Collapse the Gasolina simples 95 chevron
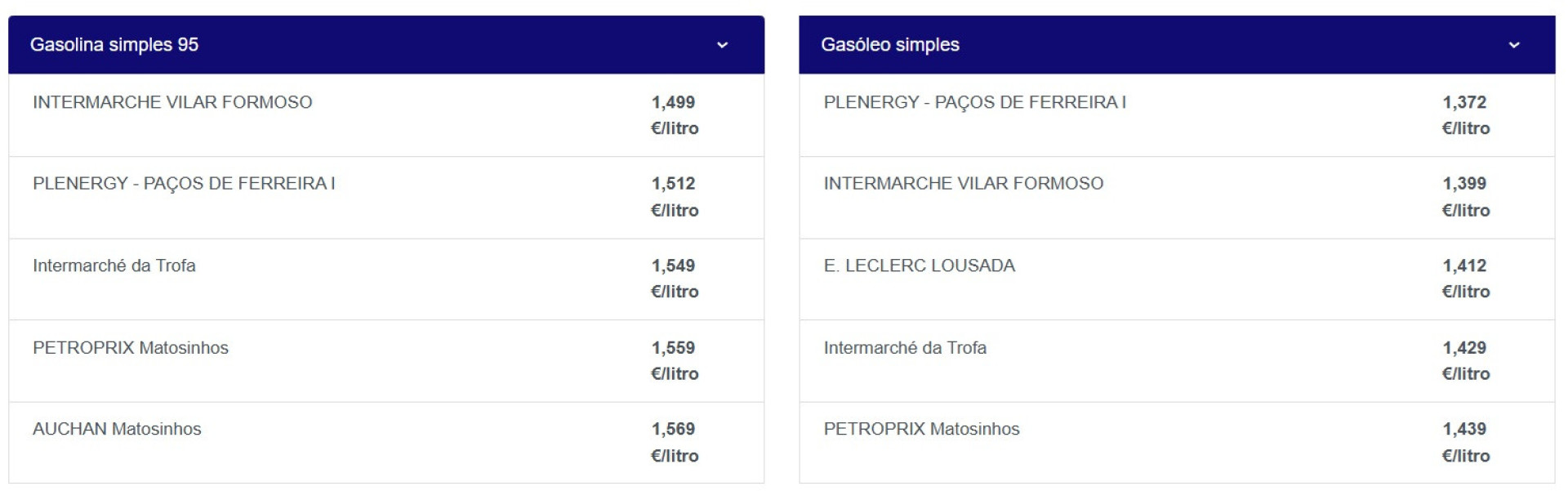 [722, 45]
